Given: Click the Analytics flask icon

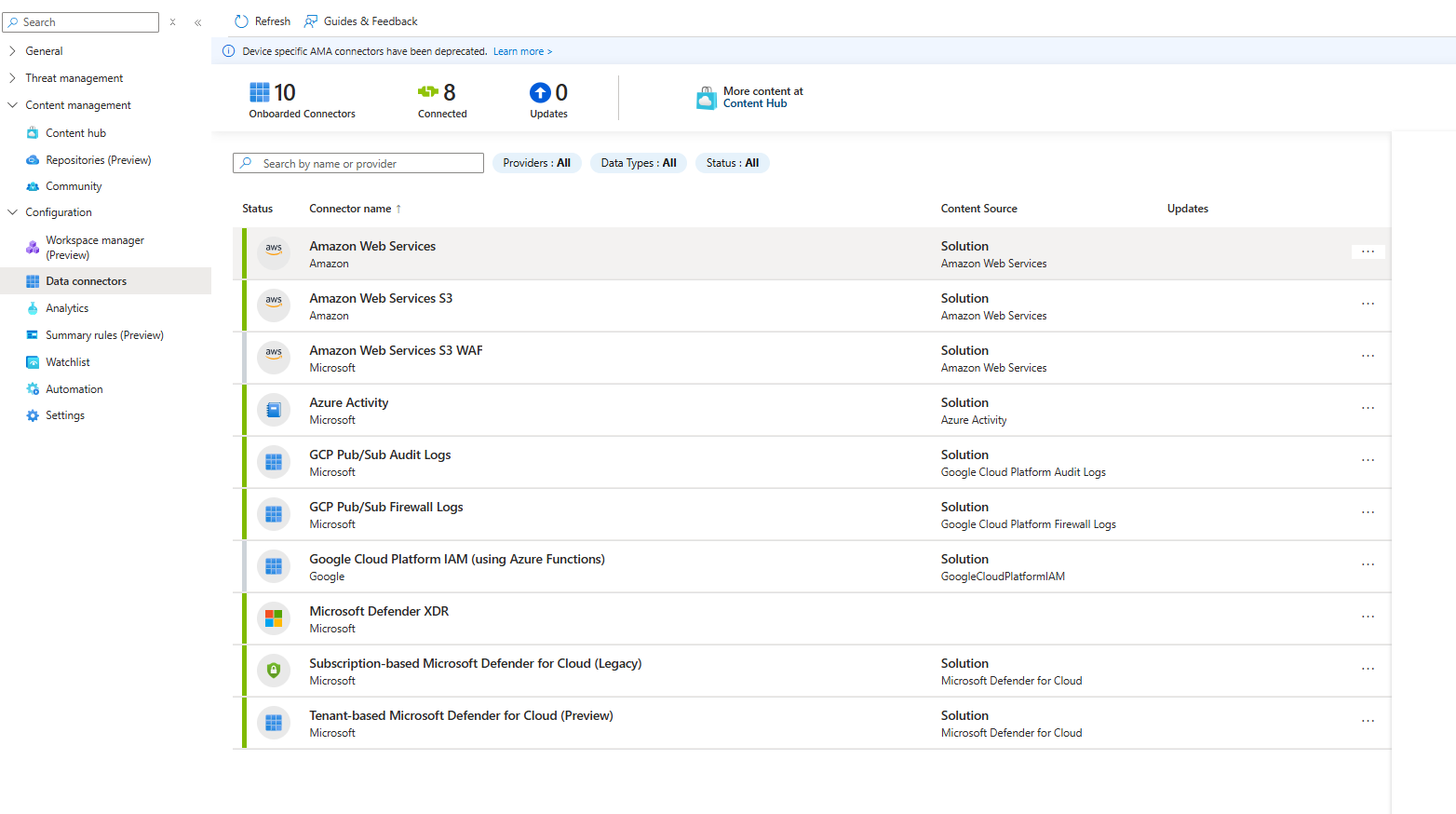Looking at the screenshot, I should tap(33, 308).
